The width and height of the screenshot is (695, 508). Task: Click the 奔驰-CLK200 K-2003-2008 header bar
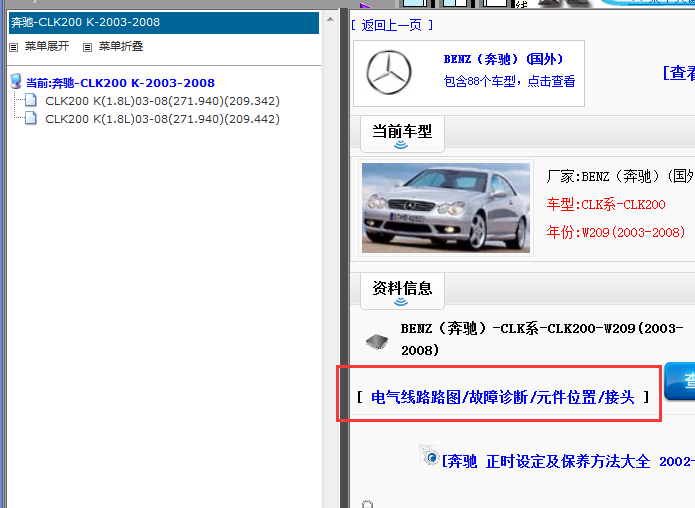click(x=164, y=23)
